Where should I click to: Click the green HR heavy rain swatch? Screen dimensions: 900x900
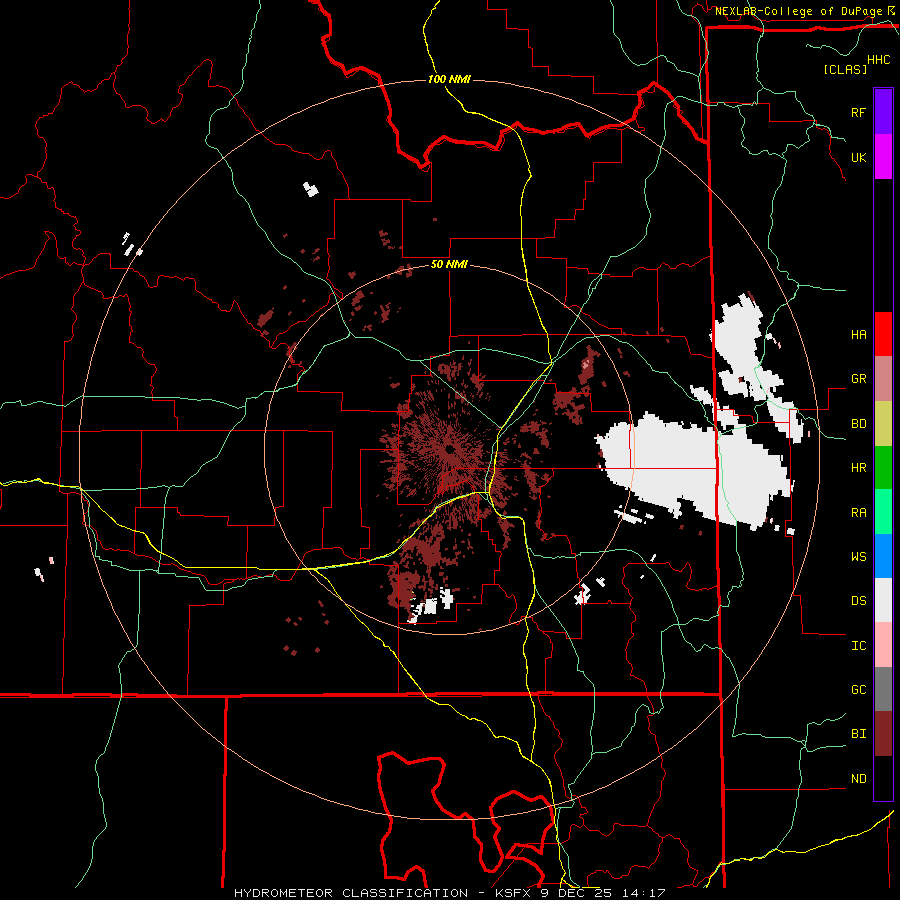(883, 467)
